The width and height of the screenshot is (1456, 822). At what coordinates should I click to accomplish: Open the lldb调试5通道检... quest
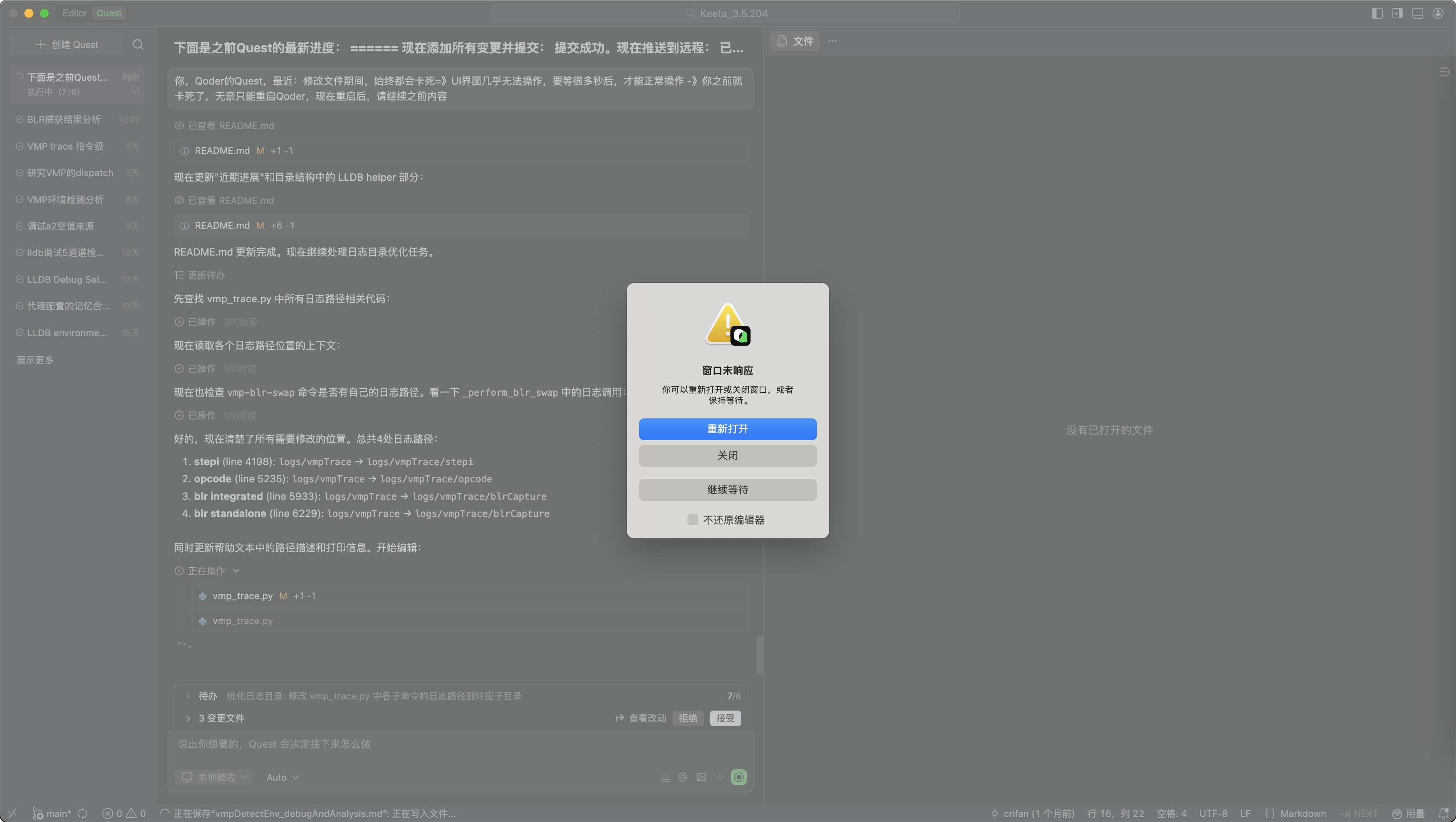click(78, 252)
